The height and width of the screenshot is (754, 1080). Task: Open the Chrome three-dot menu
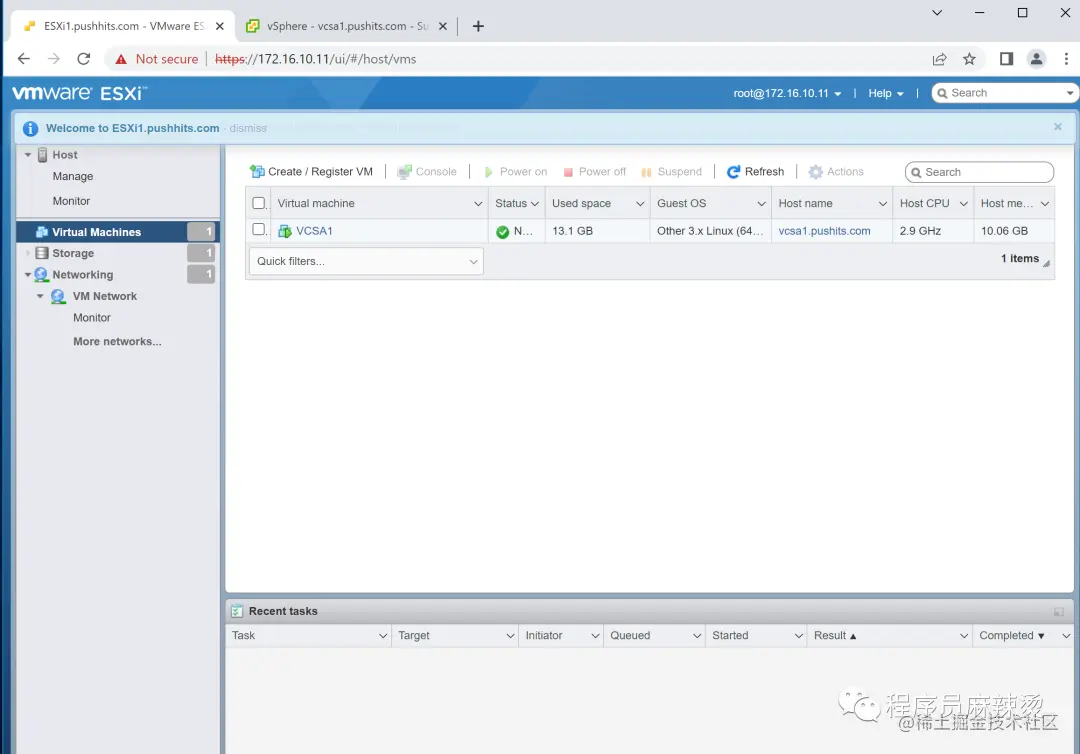(x=1066, y=59)
